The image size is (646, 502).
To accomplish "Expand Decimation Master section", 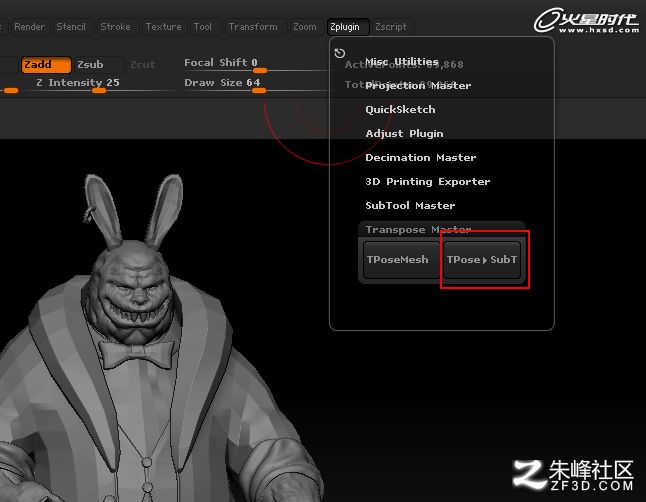I will (x=420, y=157).
